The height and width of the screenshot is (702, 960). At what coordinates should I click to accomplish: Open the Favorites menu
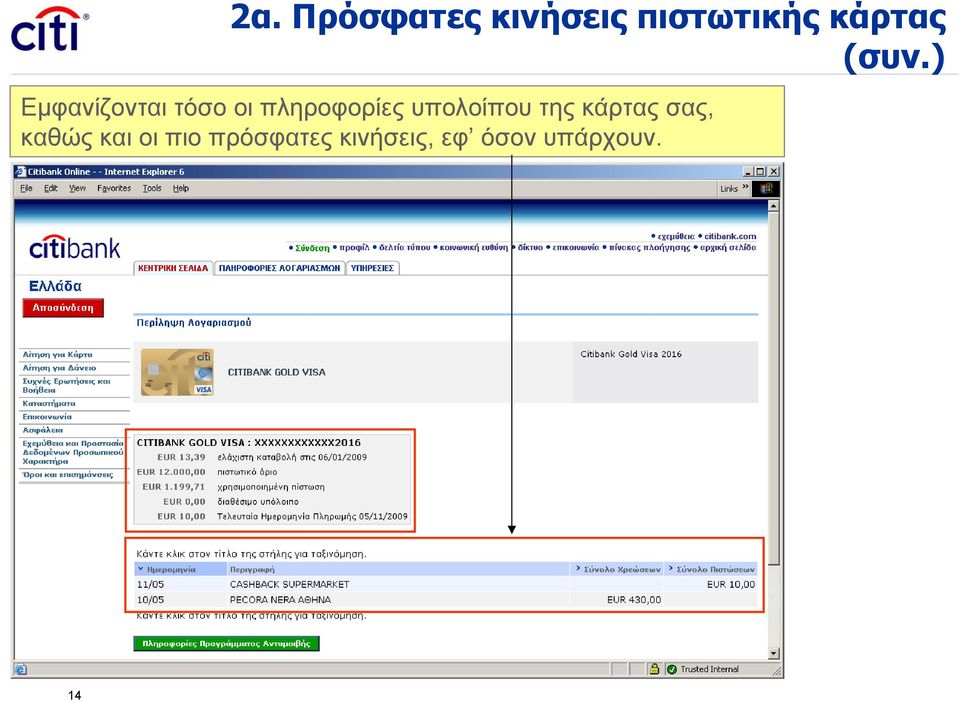click(x=114, y=189)
